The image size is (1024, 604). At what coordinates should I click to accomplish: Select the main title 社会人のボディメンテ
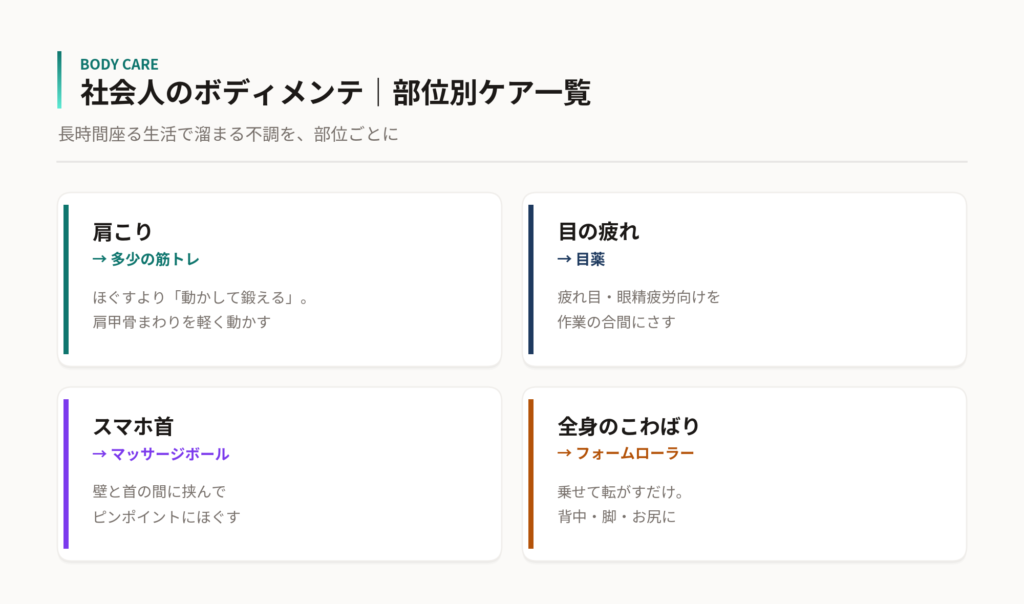click(221, 92)
